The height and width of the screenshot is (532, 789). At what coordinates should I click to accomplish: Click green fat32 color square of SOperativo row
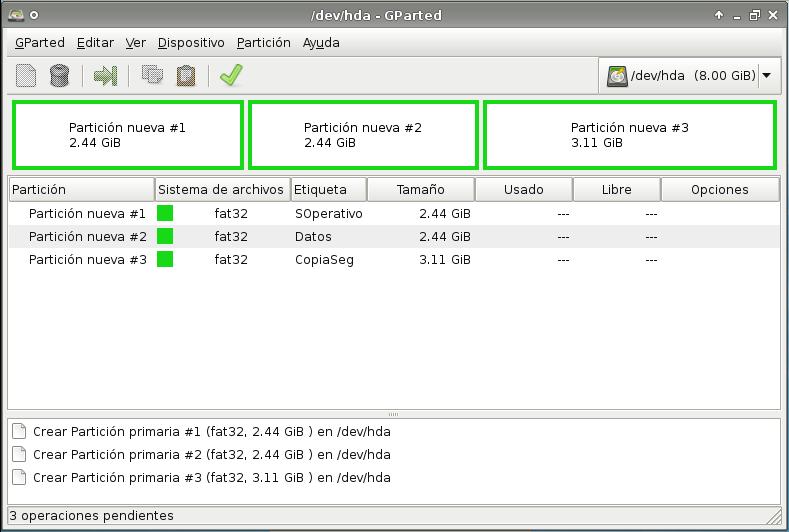[x=165, y=213]
